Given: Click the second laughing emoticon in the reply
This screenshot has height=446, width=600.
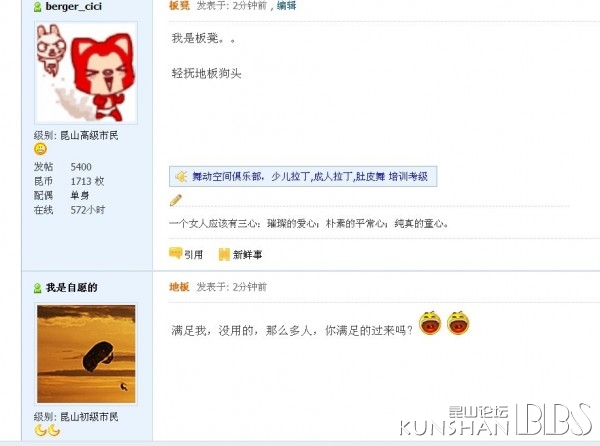Looking at the screenshot, I should tap(458, 323).
